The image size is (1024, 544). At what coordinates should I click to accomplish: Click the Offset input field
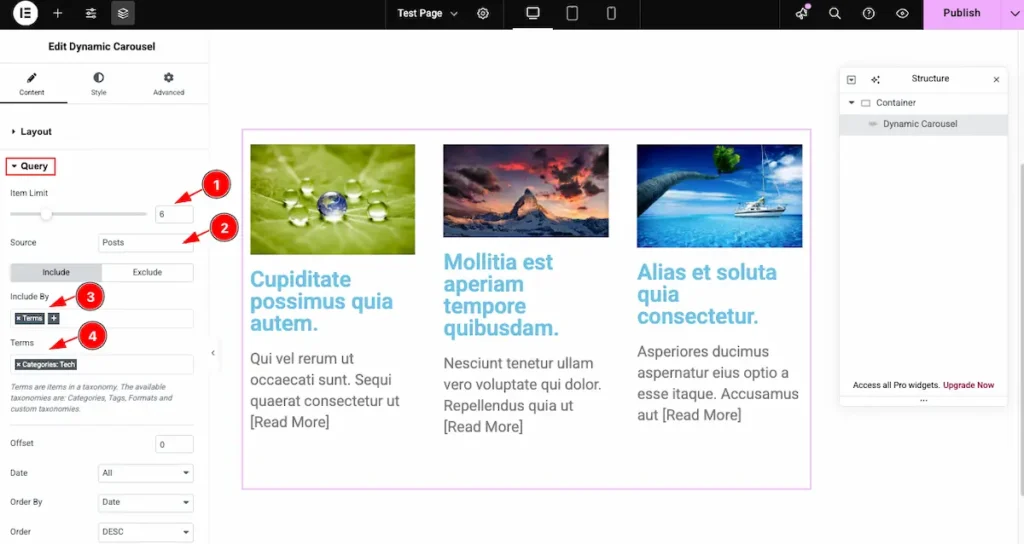coord(174,444)
